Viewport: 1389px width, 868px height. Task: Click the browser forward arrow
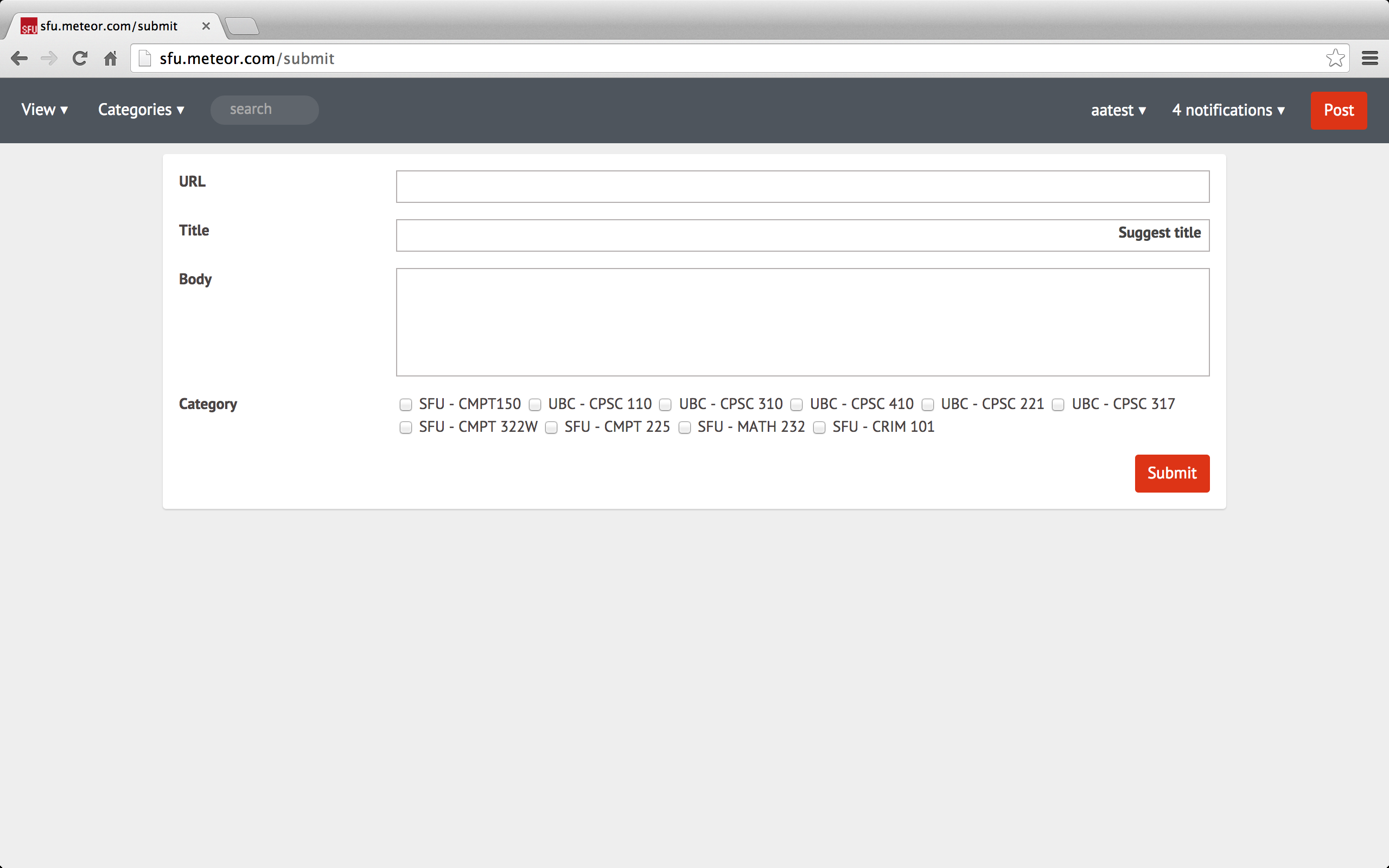49,59
